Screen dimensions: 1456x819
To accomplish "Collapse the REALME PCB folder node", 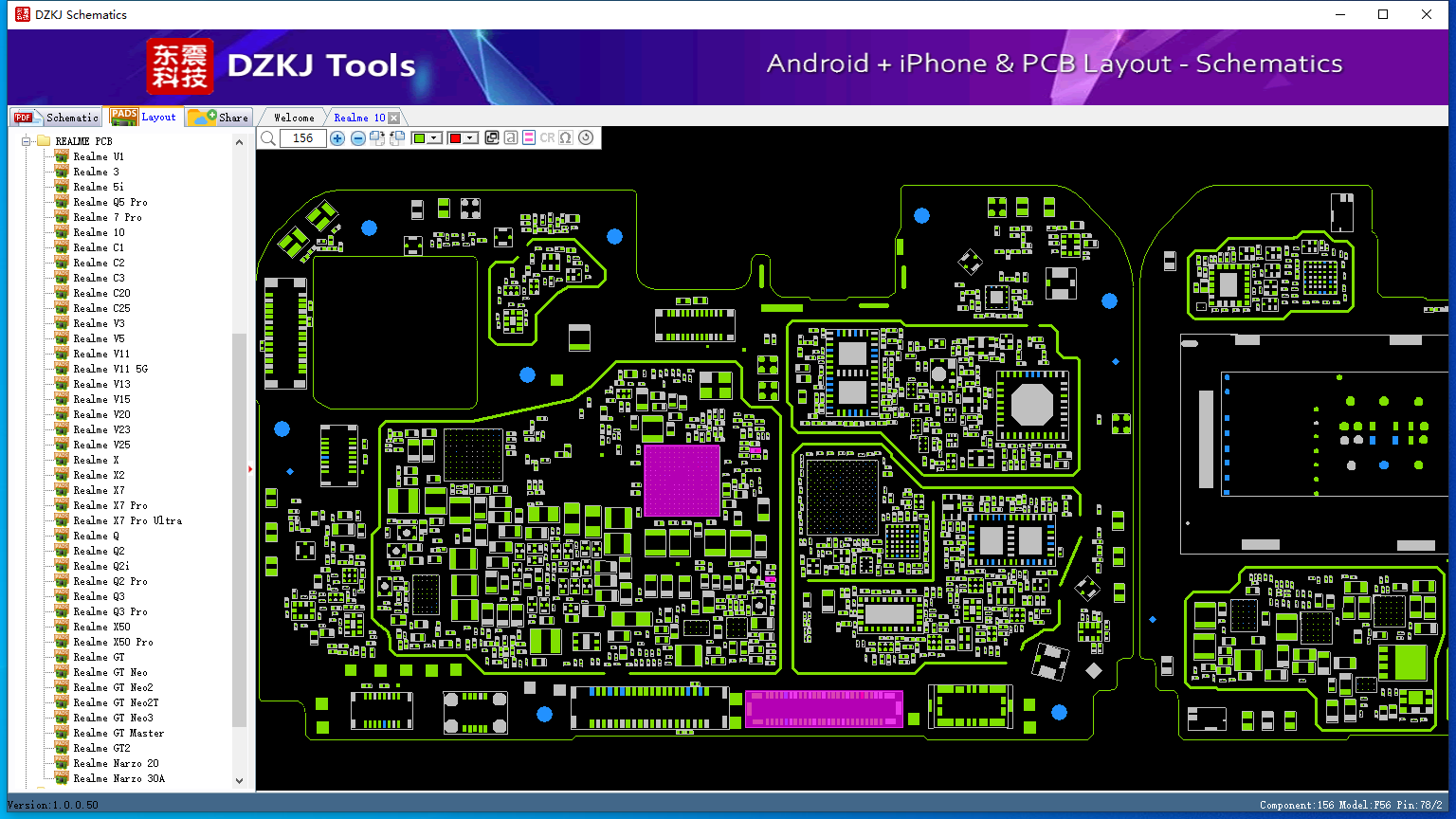I will (x=27, y=141).
